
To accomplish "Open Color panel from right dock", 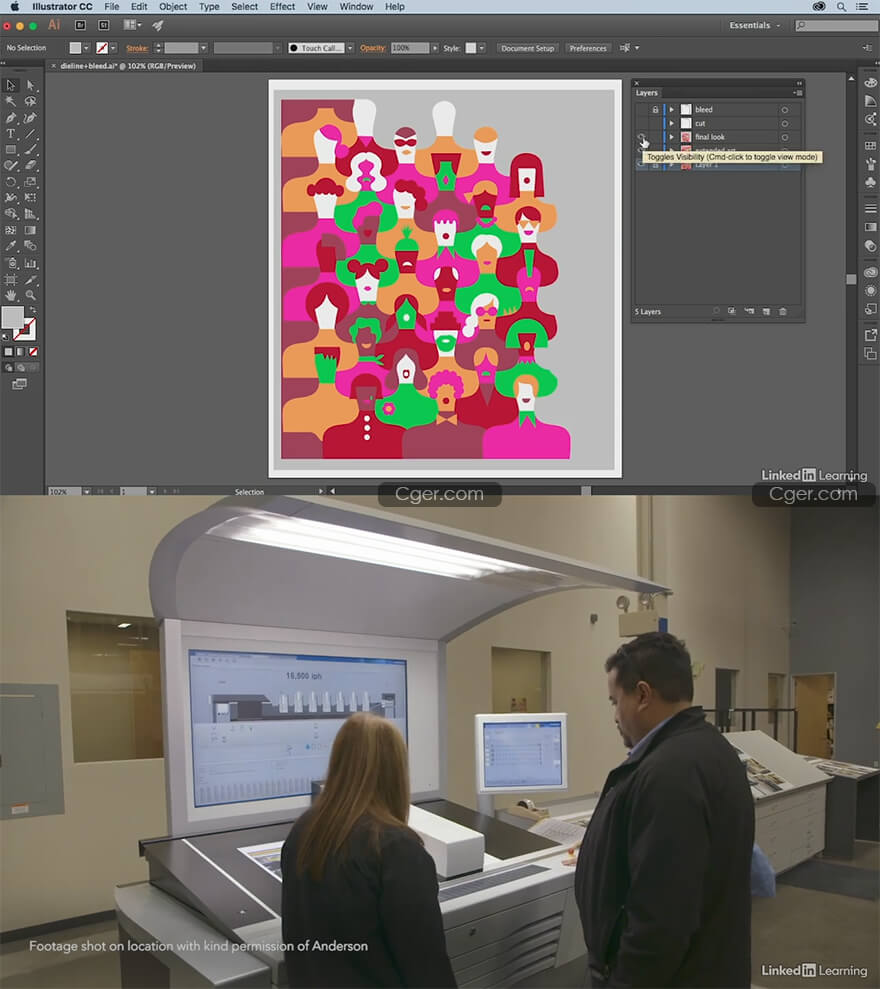I will [871, 83].
